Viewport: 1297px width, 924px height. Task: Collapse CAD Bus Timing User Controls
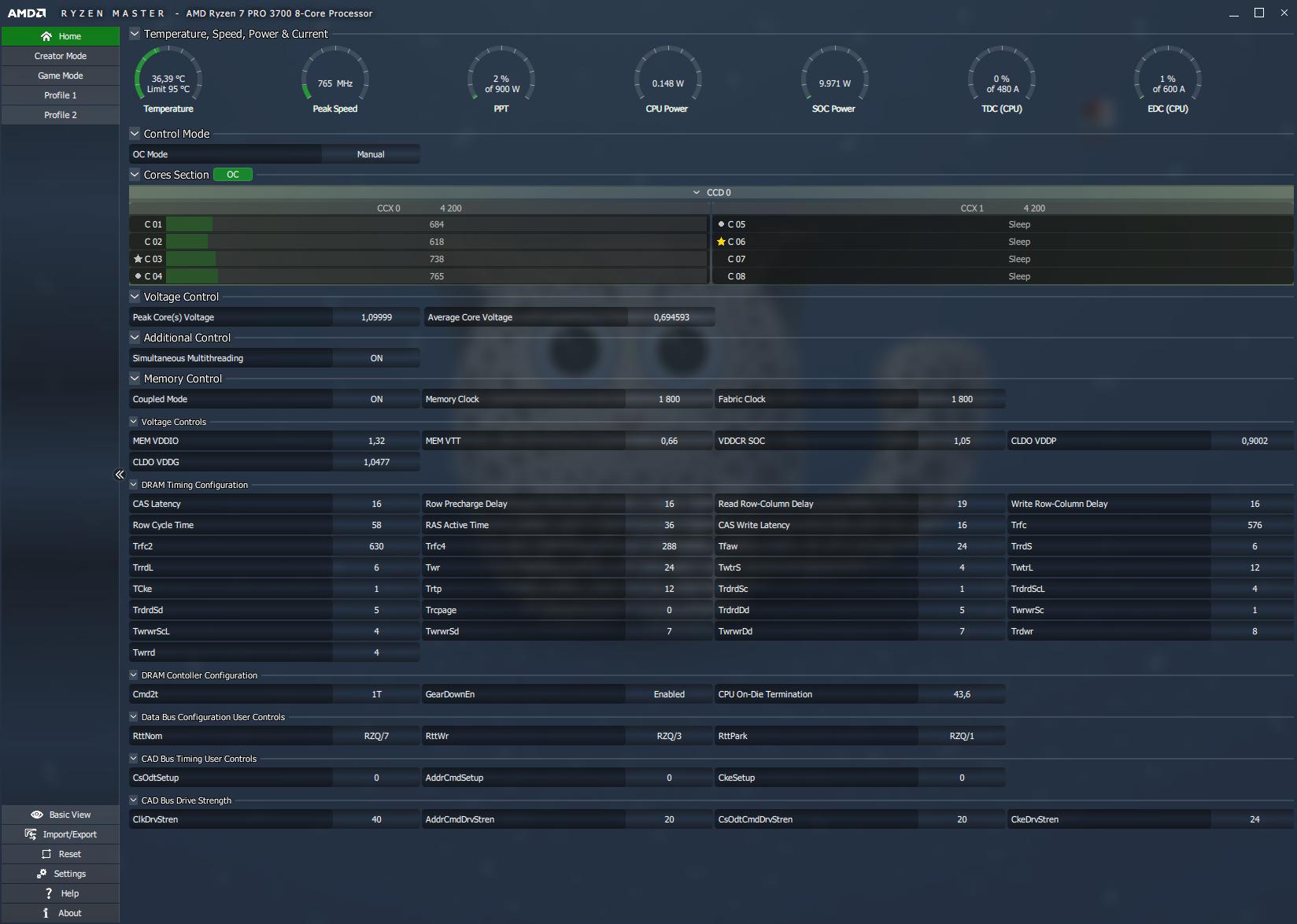coord(134,759)
